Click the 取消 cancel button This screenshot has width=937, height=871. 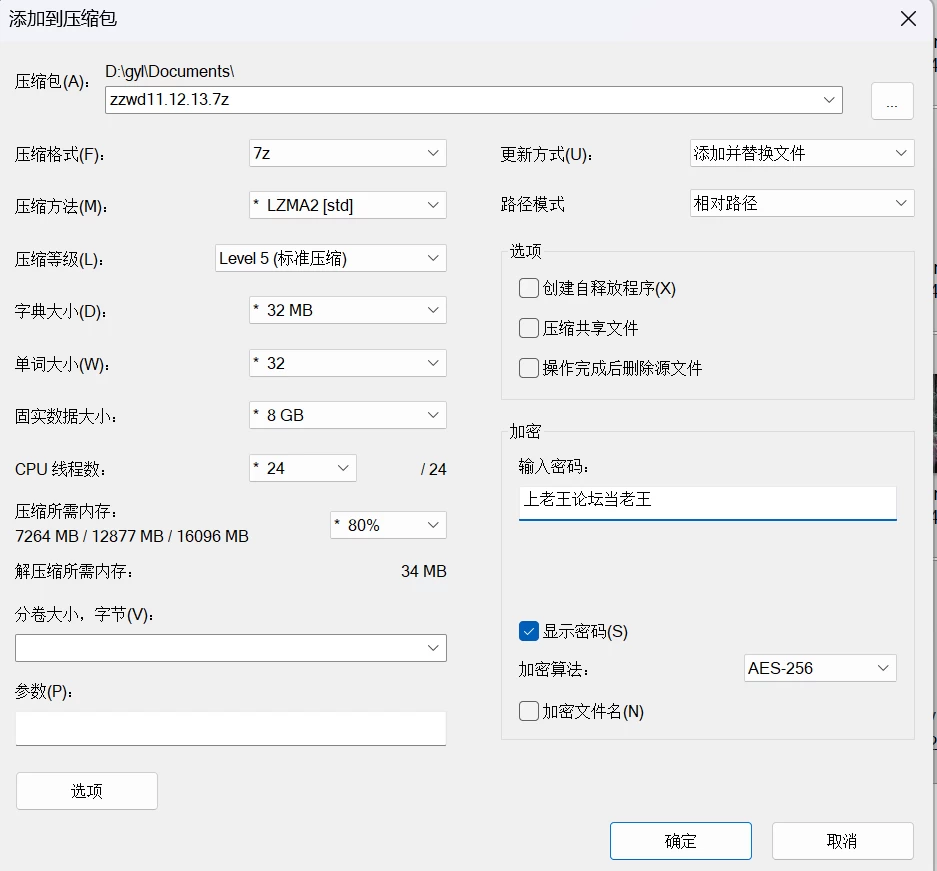tap(843, 841)
